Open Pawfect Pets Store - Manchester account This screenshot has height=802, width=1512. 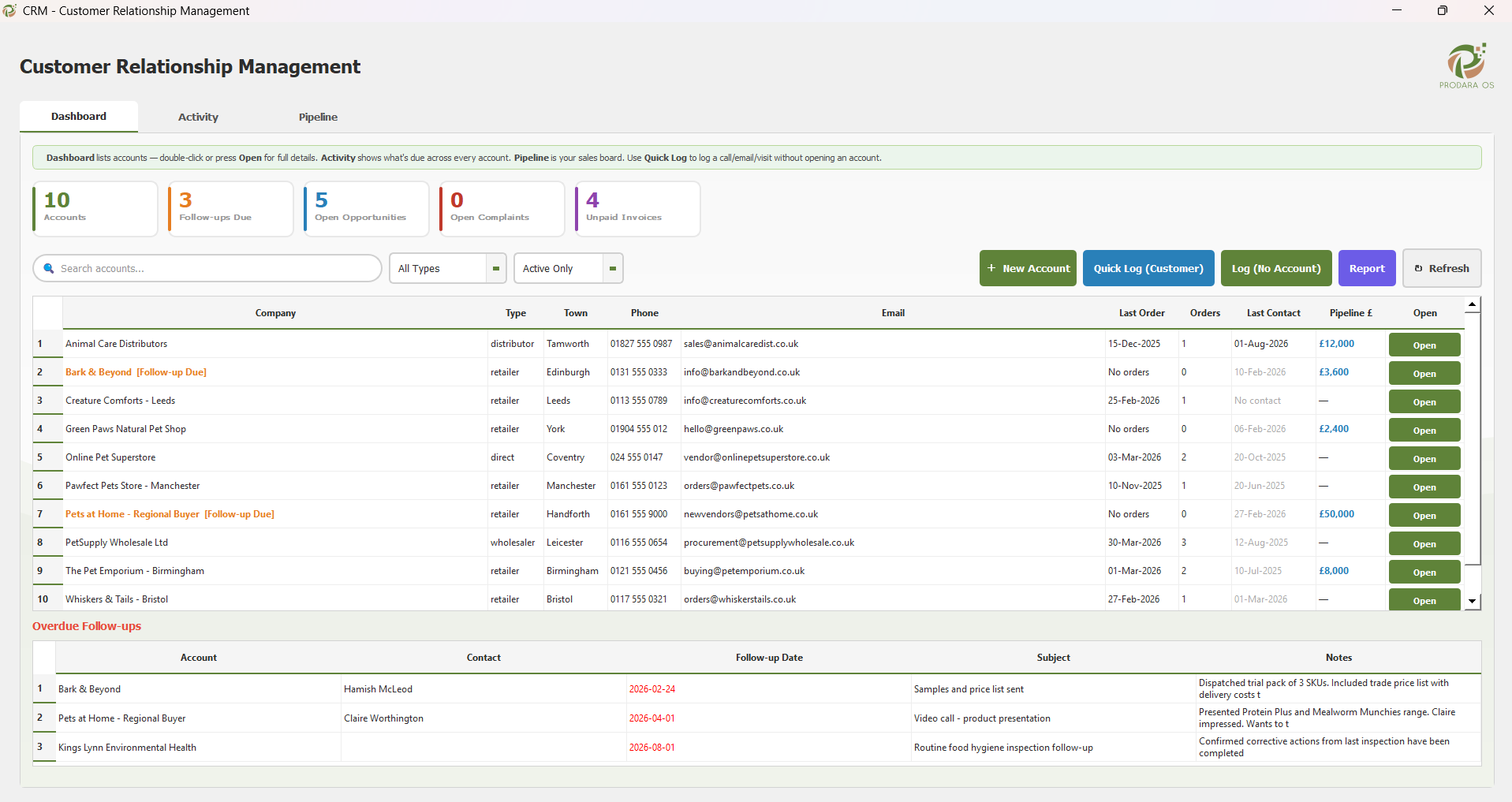click(1424, 487)
